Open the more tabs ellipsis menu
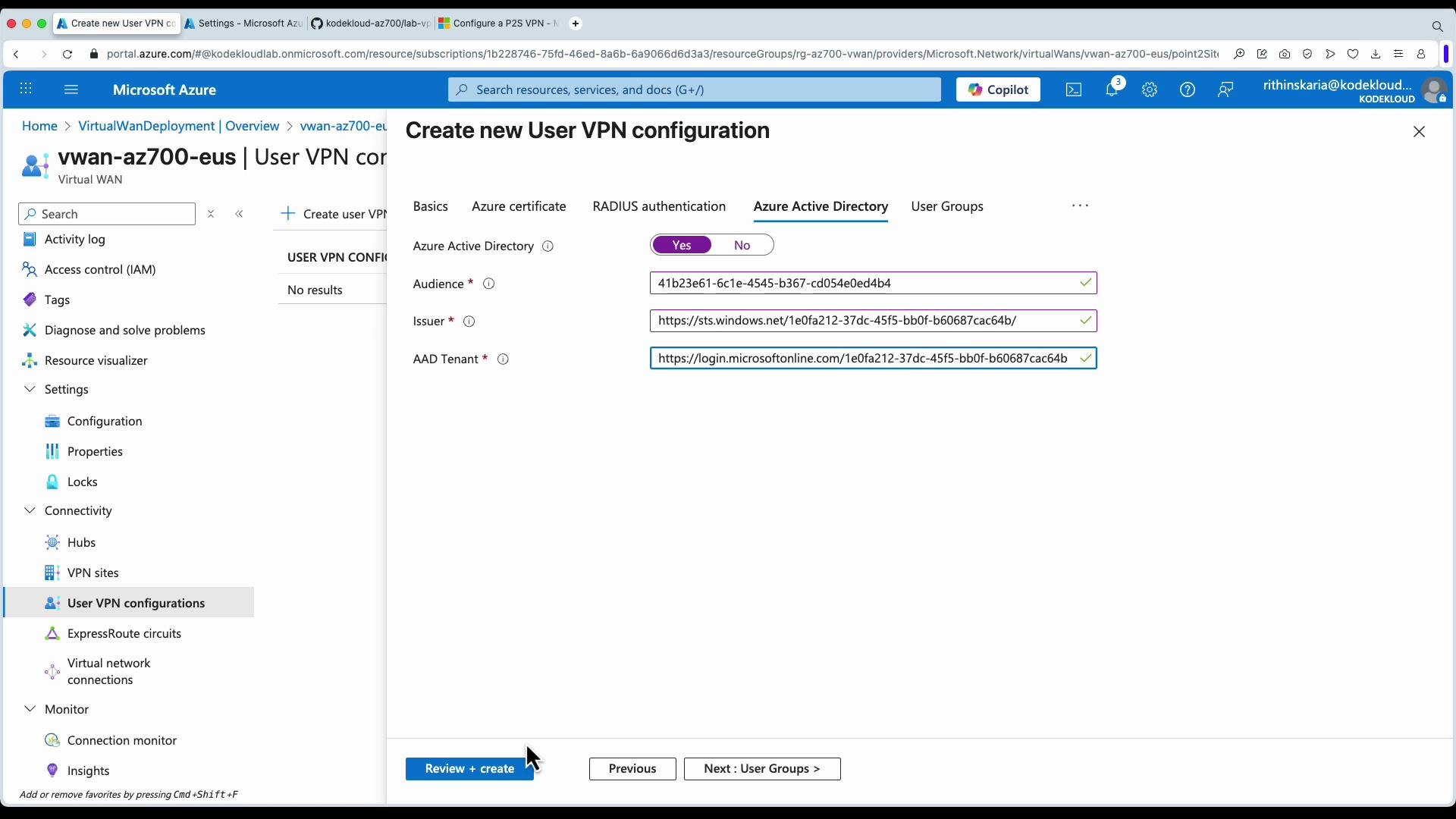1456x819 pixels. [1080, 206]
